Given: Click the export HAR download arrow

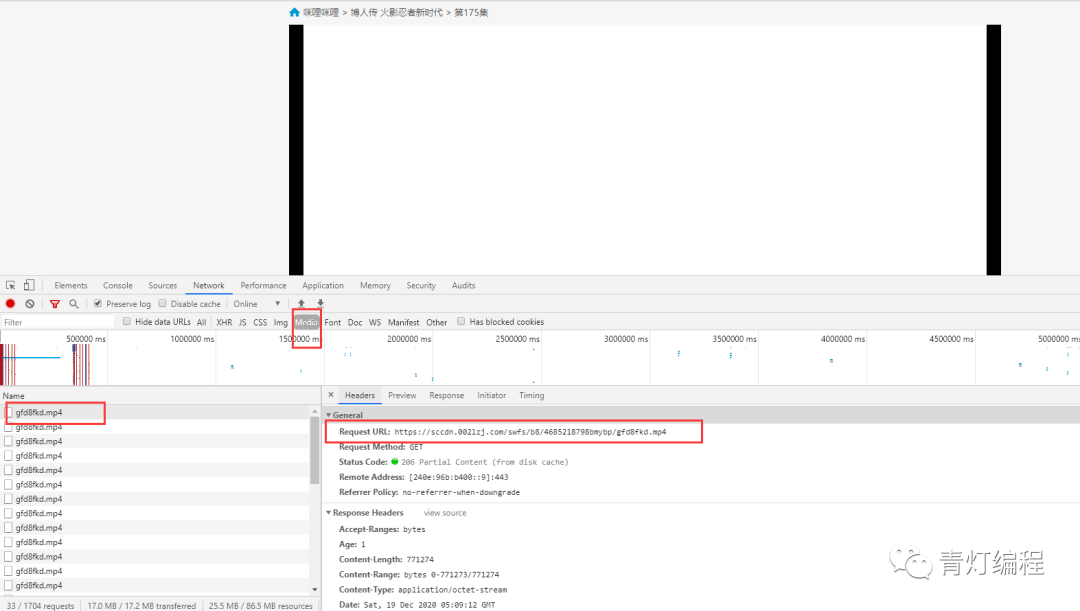Looking at the screenshot, I should pos(320,304).
